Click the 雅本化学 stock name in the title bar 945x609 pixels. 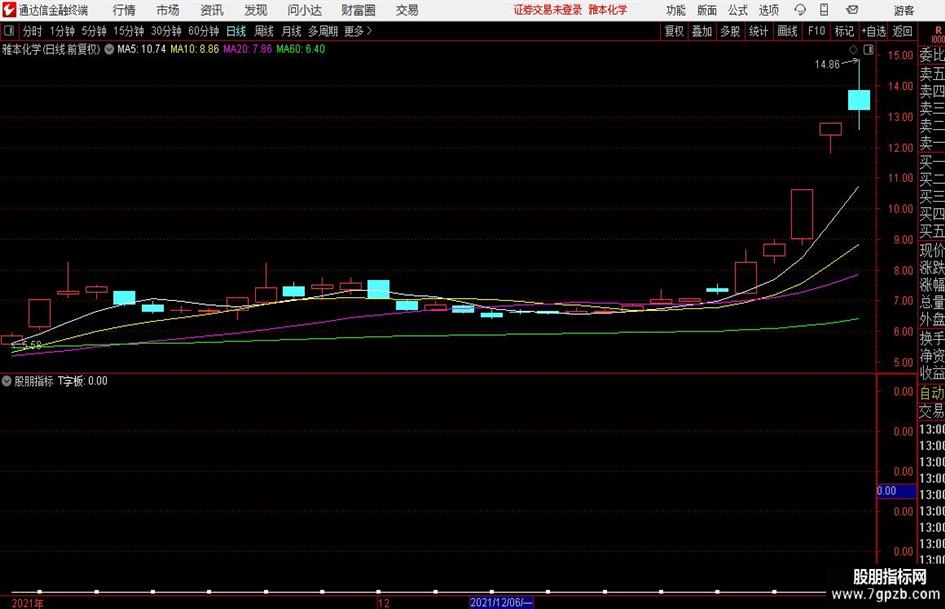point(608,10)
